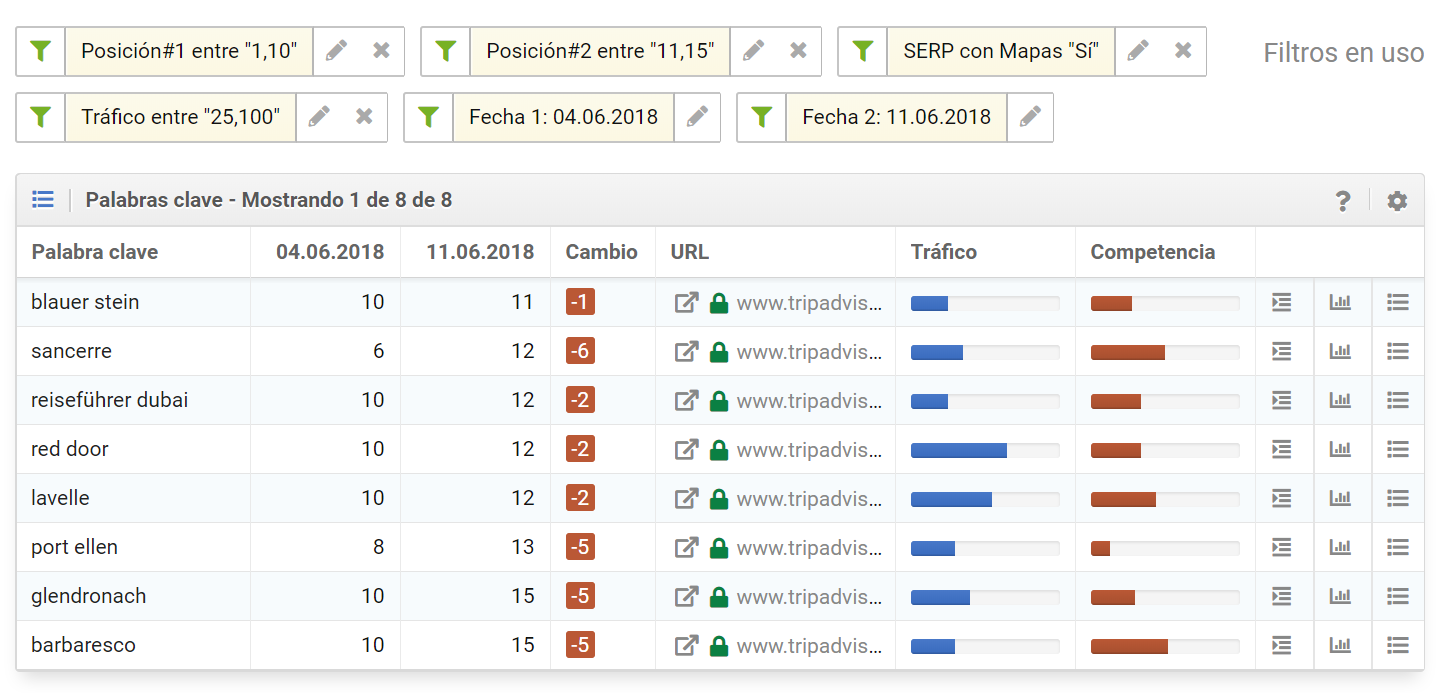Click the green lock icon for reiseführer dubai

(x=718, y=401)
